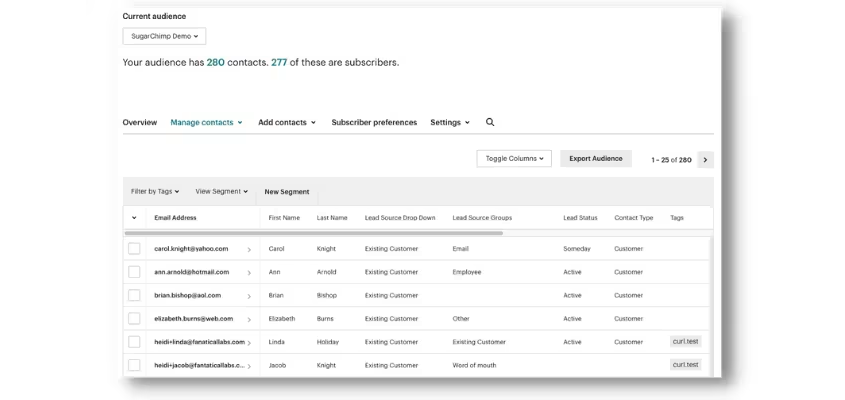Sort by Lead Source Drop Down column
Screen dimensions: 845x400
coord(400,218)
